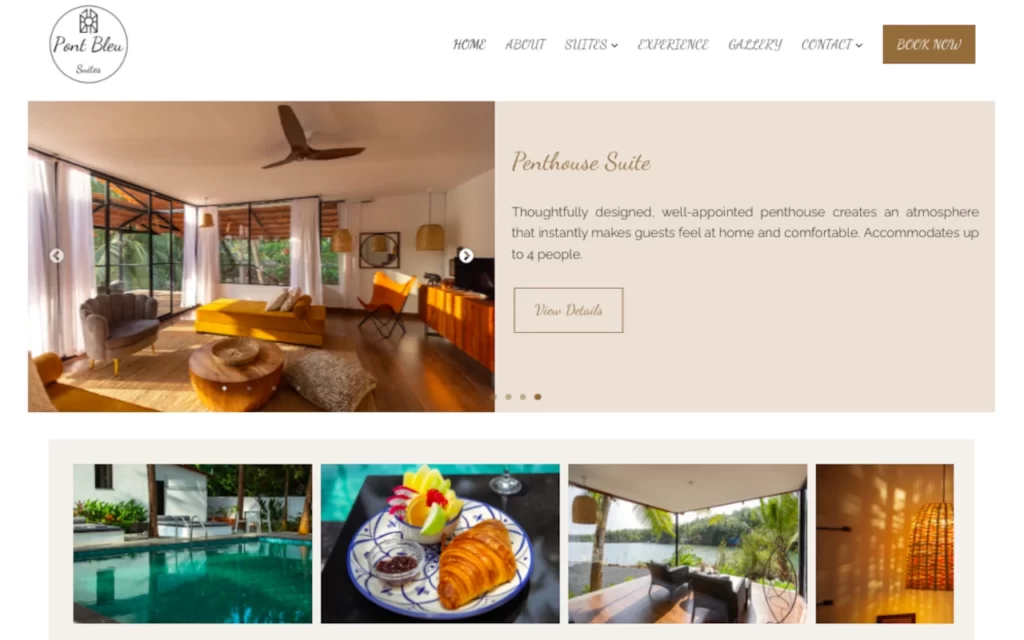Screen dimensions: 1024x640
Task: Click the Pont Bleu Suites logo
Action: pos(88,44)
